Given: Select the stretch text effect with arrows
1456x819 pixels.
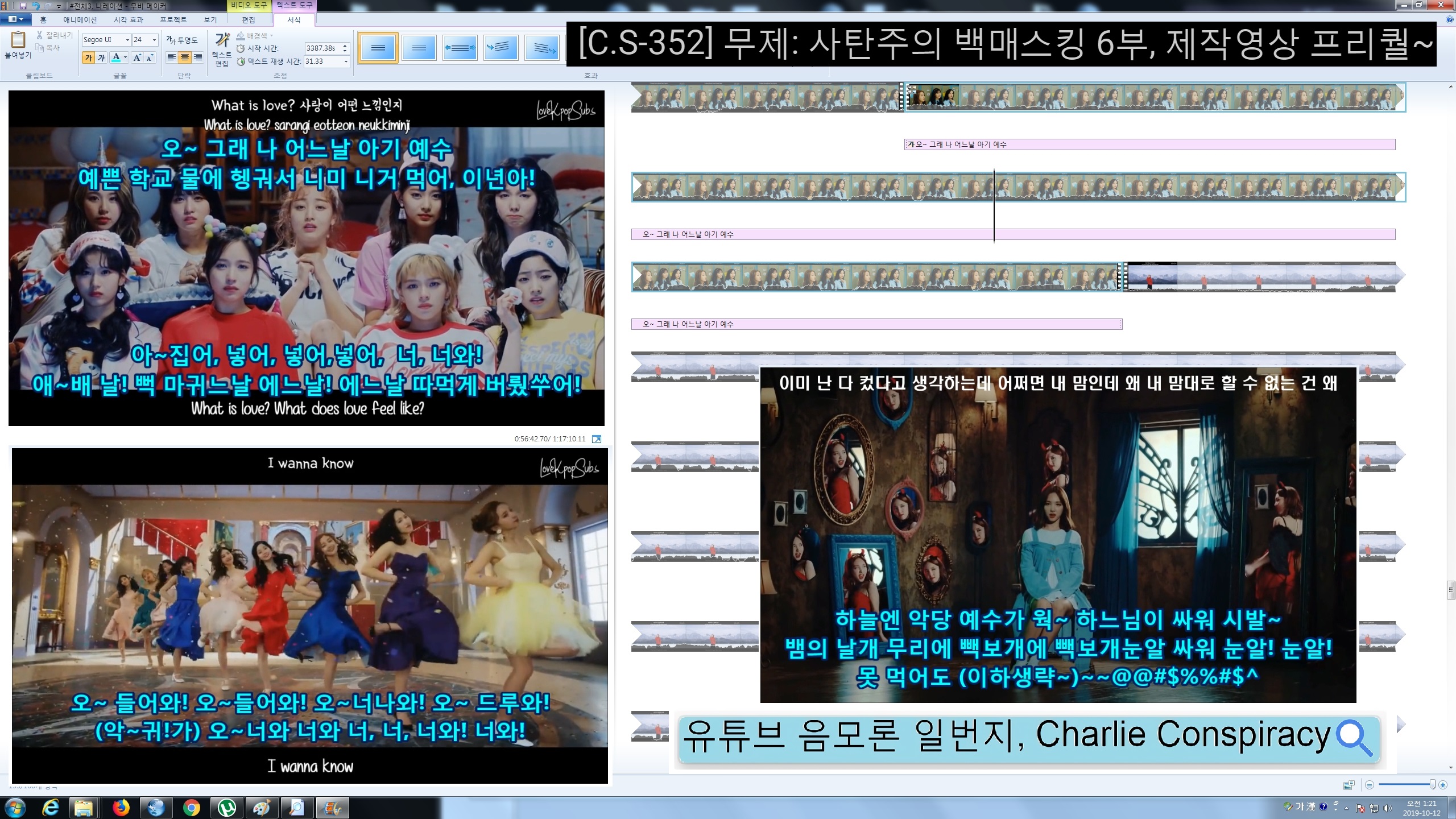Looking at the screenshot, I should pyautogui.click(x=460, y=48).
